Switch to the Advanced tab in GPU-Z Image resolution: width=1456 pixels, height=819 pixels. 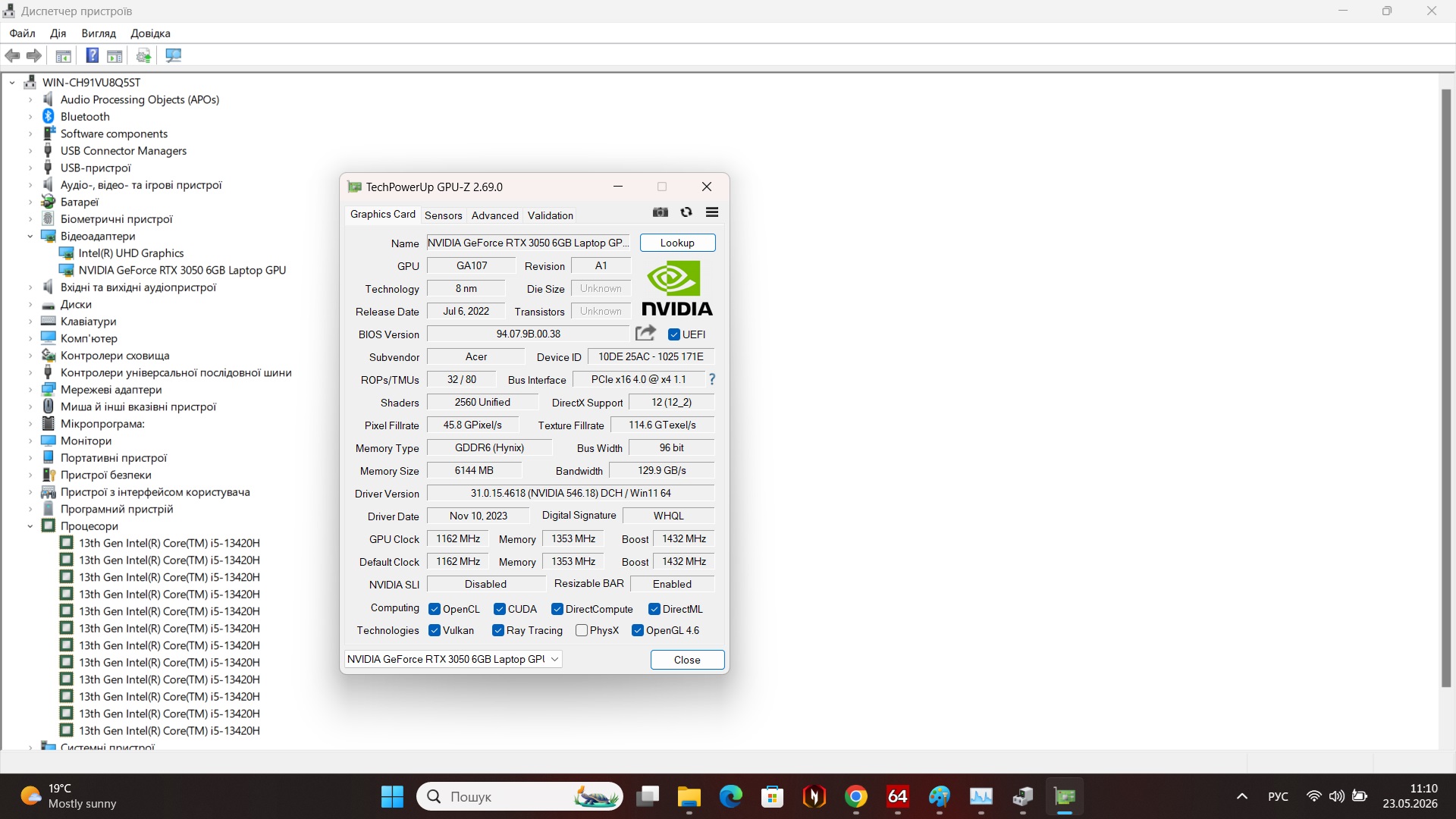pyautogui.click(x=495, y=215)
